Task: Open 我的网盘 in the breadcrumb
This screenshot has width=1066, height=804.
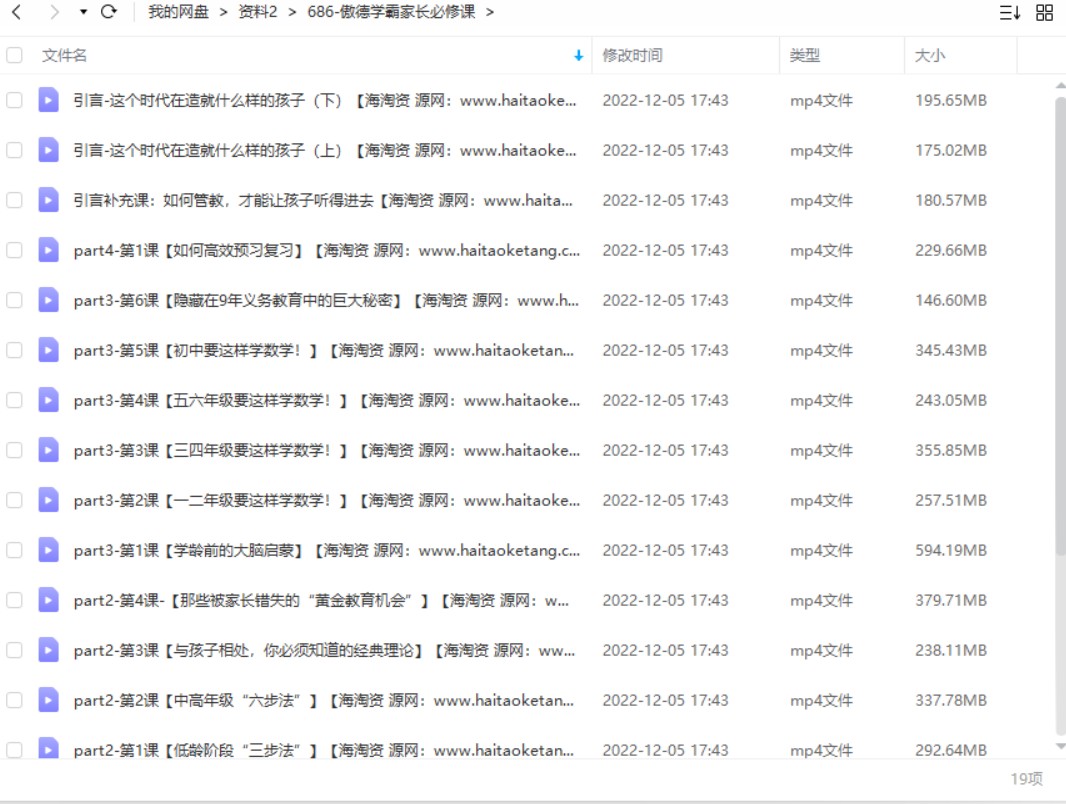Action: 178,12
